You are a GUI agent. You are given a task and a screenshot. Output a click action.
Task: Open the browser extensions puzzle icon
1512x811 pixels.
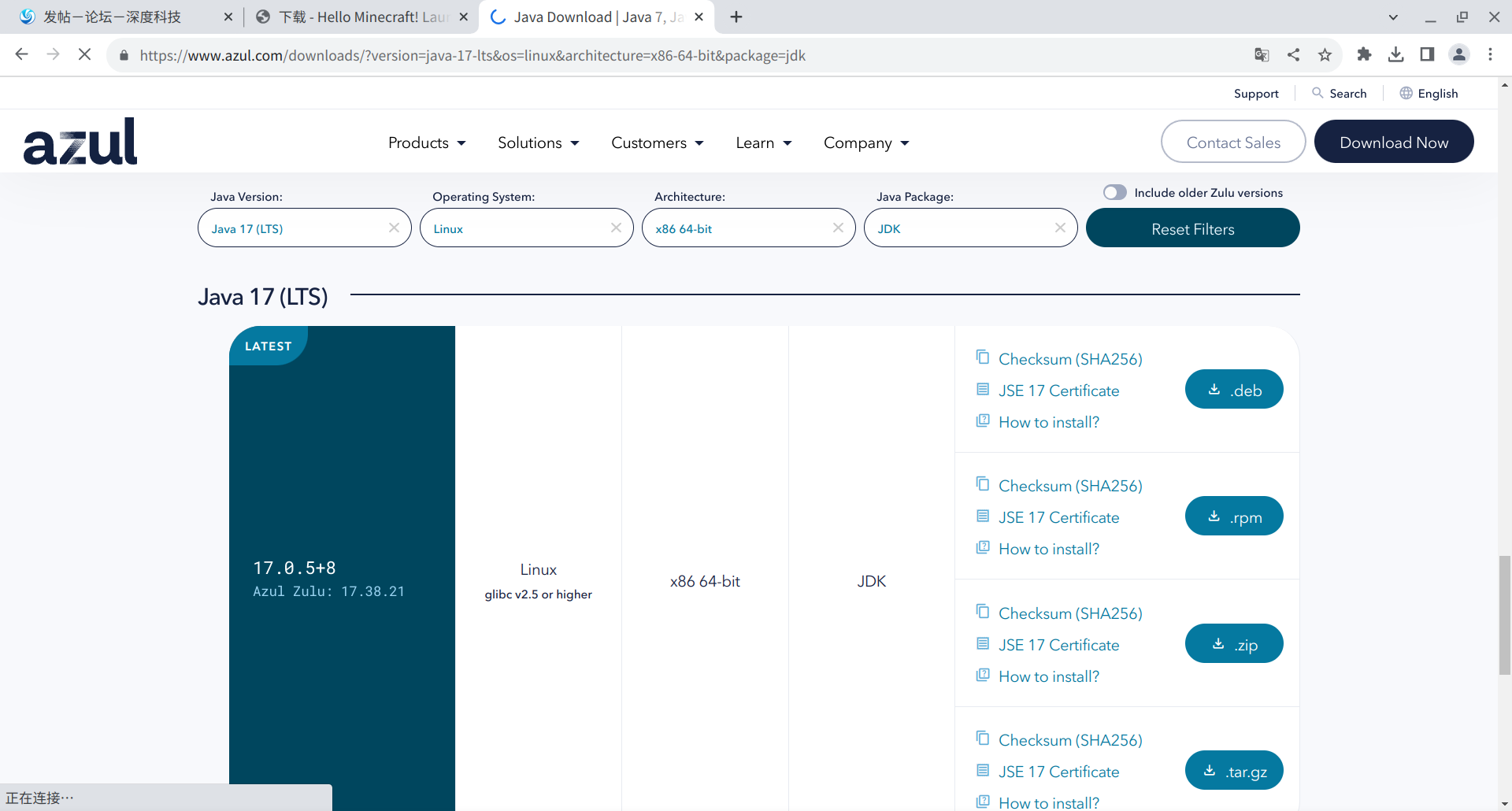[1364, 55]
